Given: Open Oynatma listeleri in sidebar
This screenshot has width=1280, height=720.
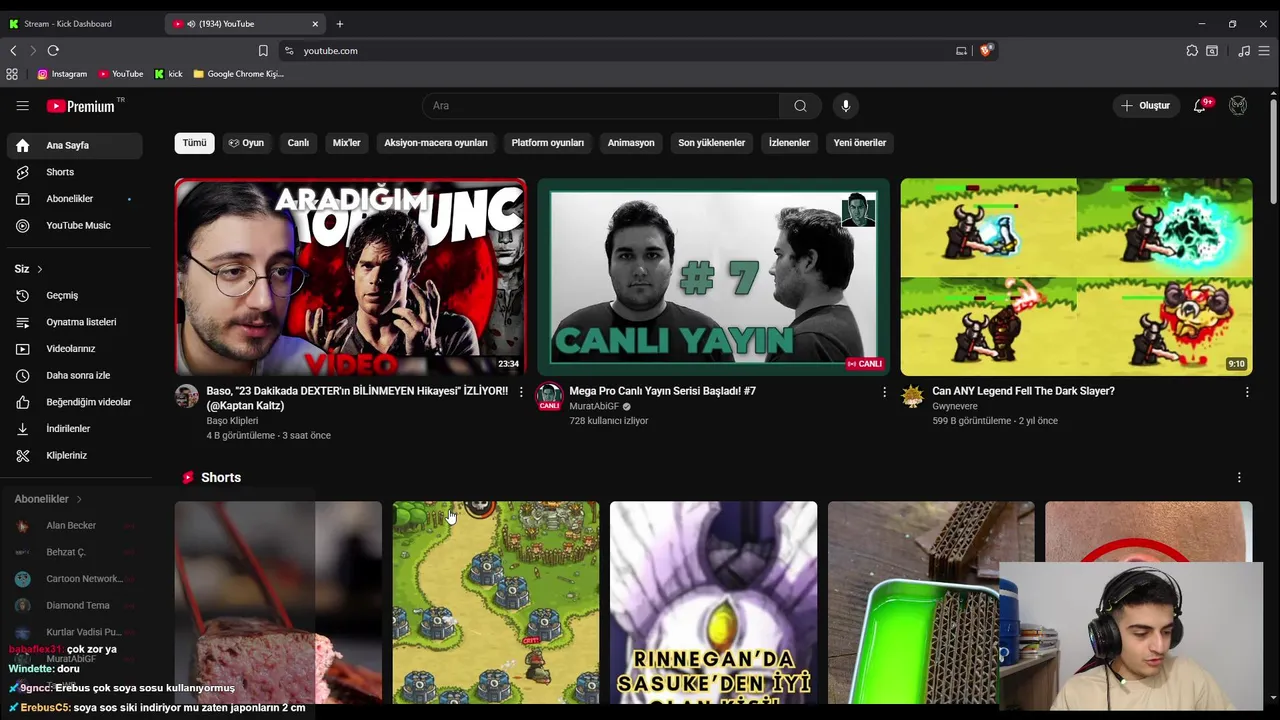Looking at the screenshot, I should click(x=75, y=322).
